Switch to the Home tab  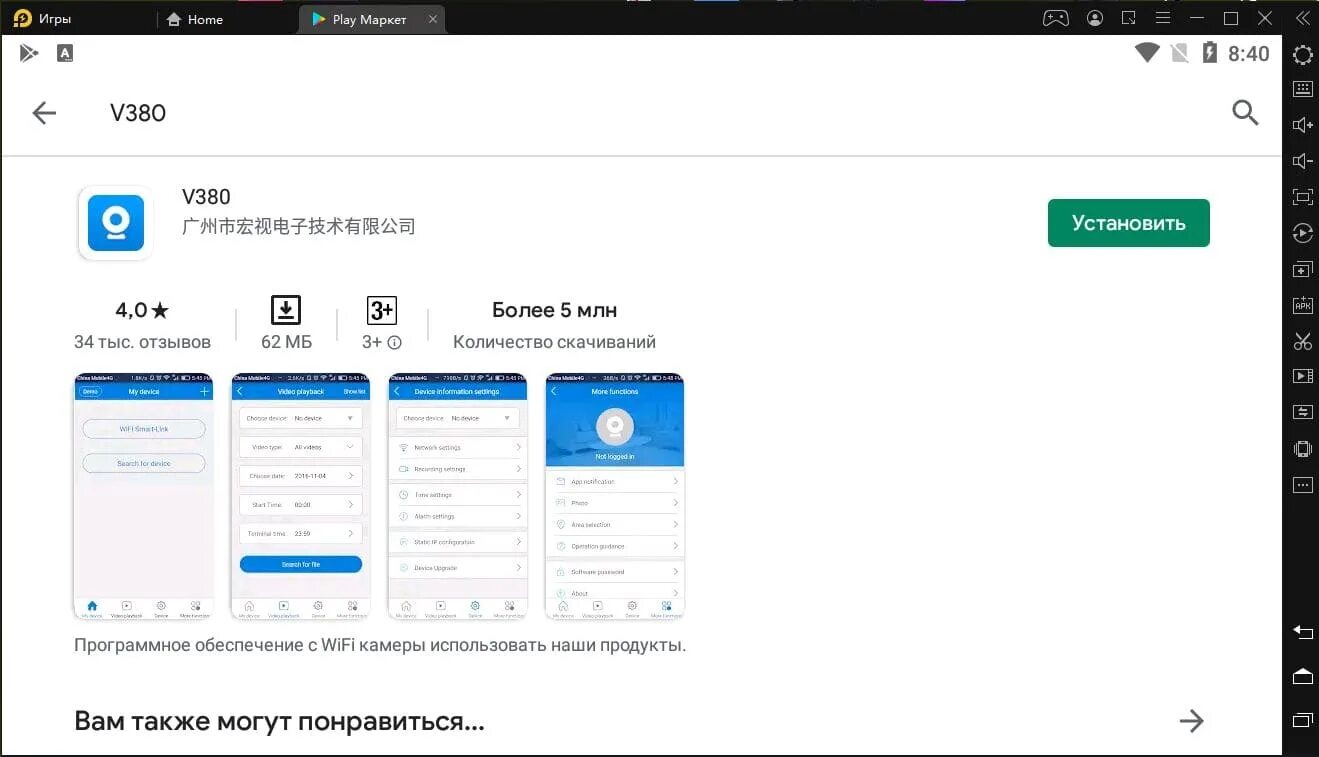(195, 19)
